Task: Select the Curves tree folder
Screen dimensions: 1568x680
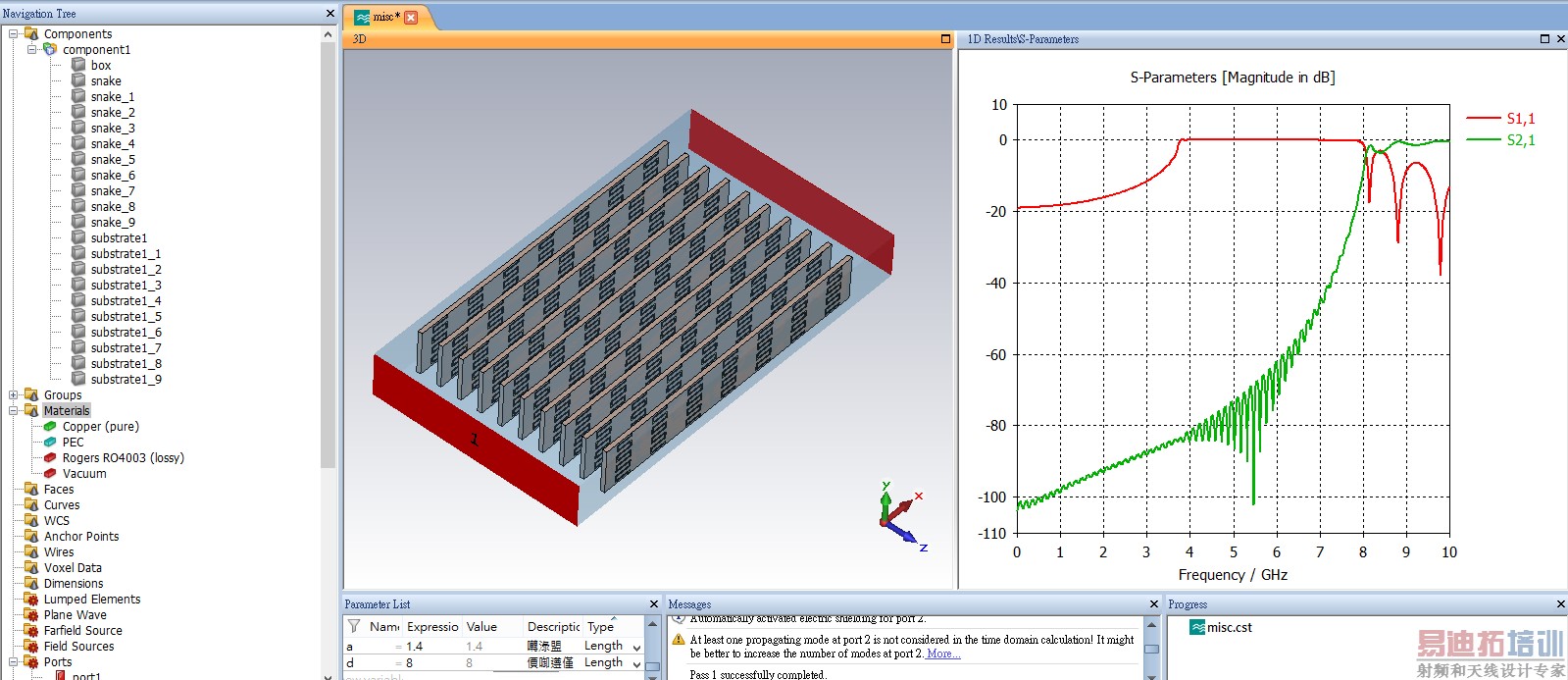Action: 62,504
